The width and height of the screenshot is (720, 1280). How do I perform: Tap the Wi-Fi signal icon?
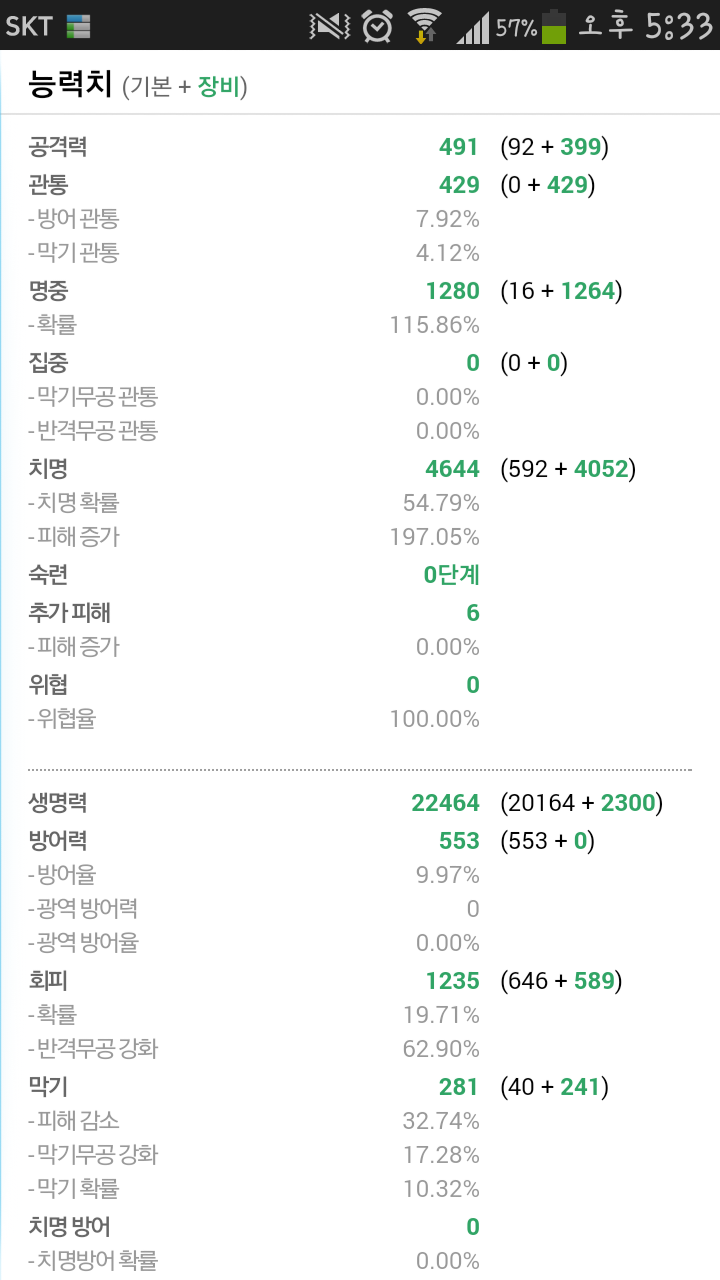pos(425,26)
